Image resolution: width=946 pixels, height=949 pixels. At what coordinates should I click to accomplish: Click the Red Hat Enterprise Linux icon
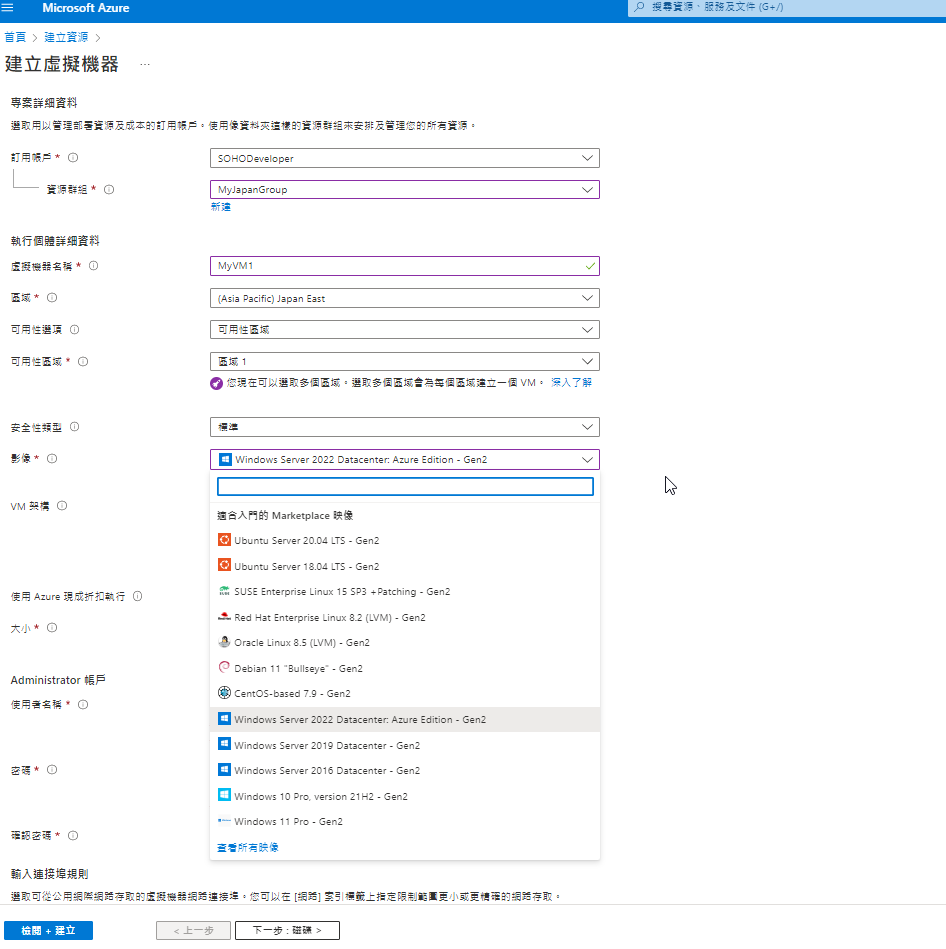224,617
